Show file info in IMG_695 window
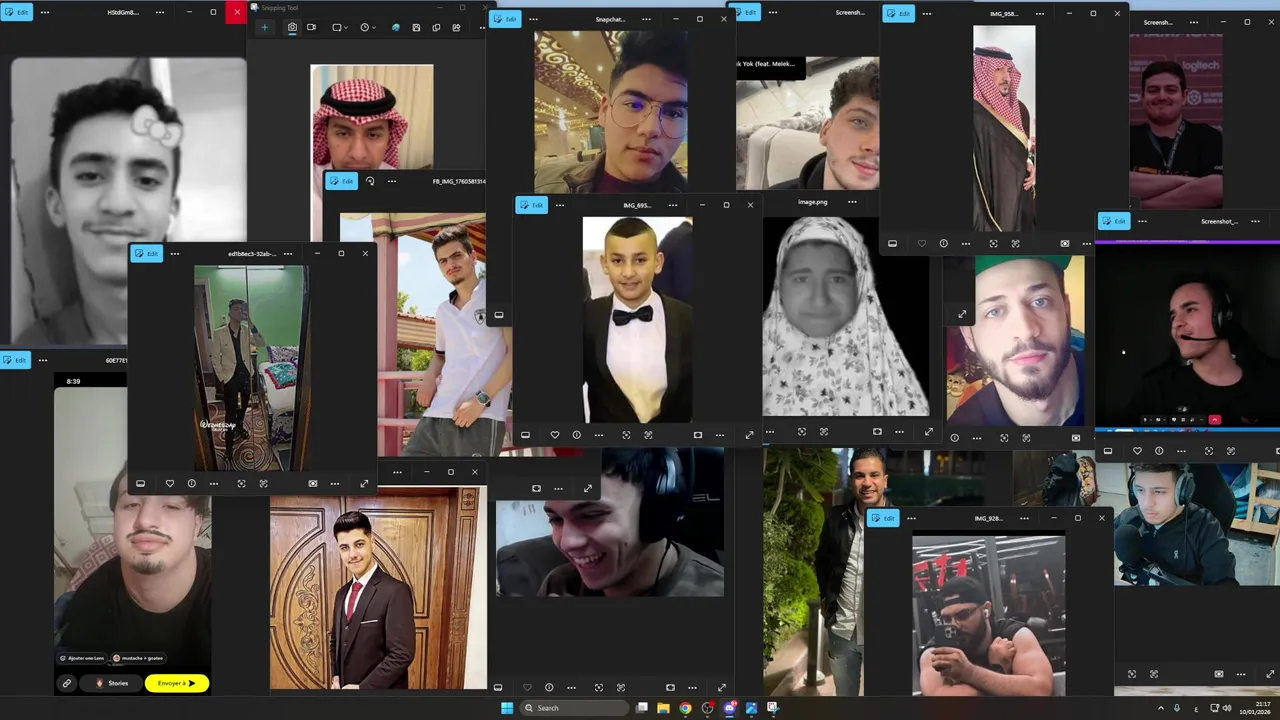This screenshot has height=720, width=1280. pos(577,435)
